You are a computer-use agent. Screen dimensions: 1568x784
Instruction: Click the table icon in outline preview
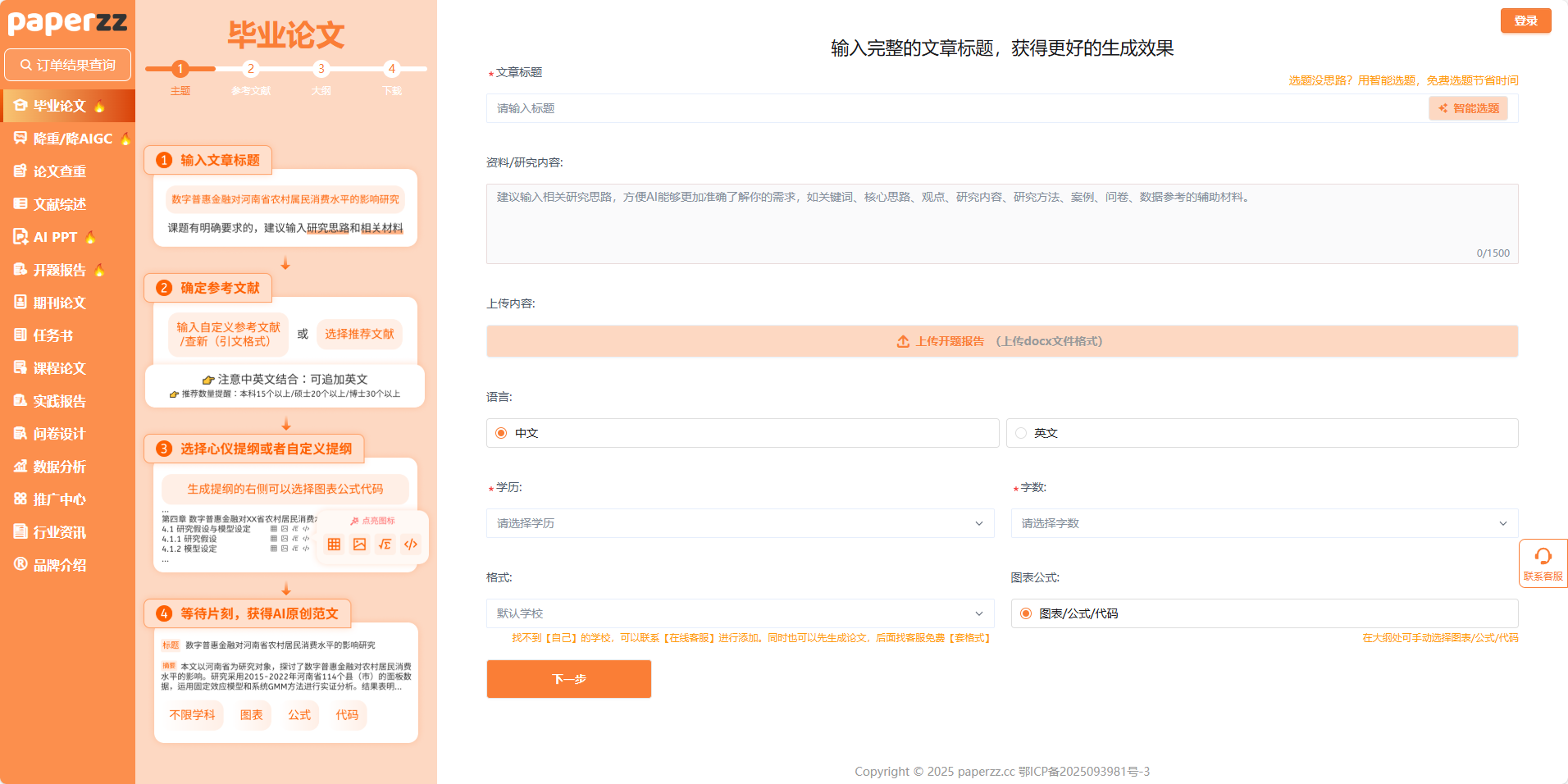pos(334,545)
